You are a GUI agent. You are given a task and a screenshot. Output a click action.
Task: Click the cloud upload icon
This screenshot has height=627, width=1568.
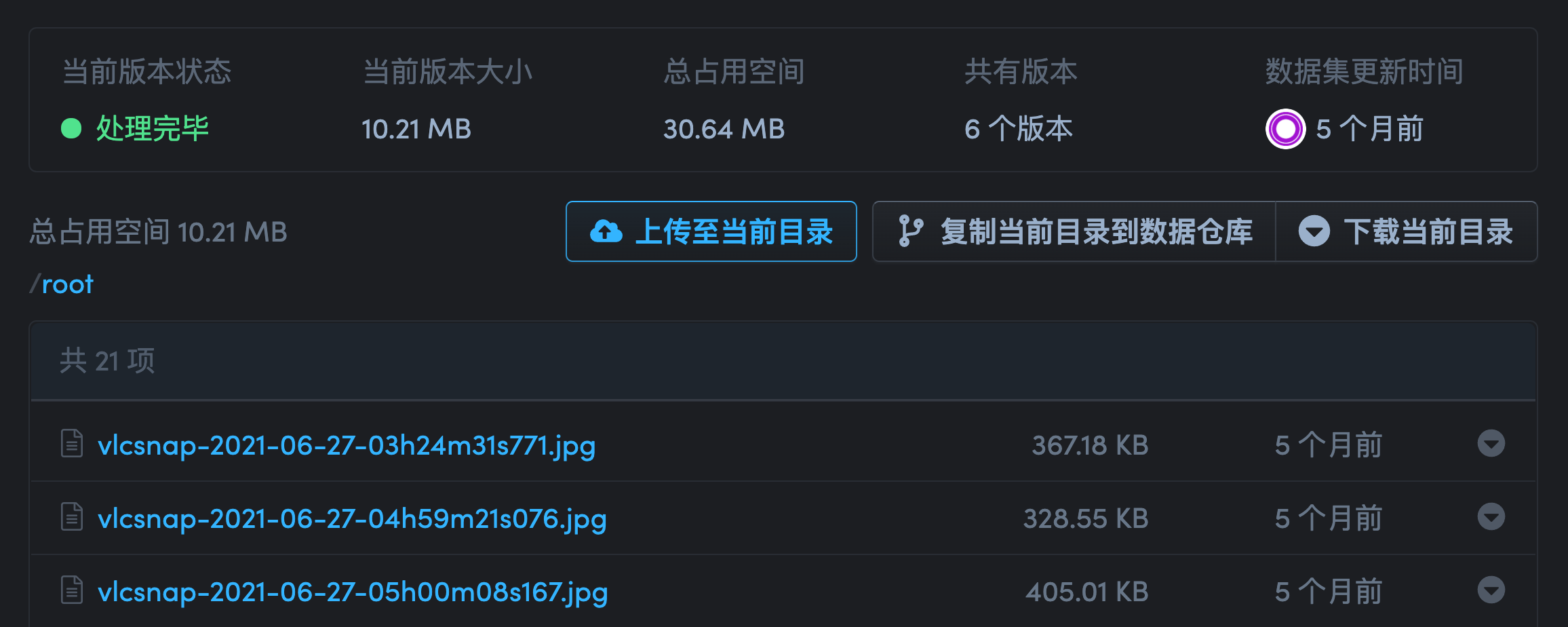(x=606, y=231)
